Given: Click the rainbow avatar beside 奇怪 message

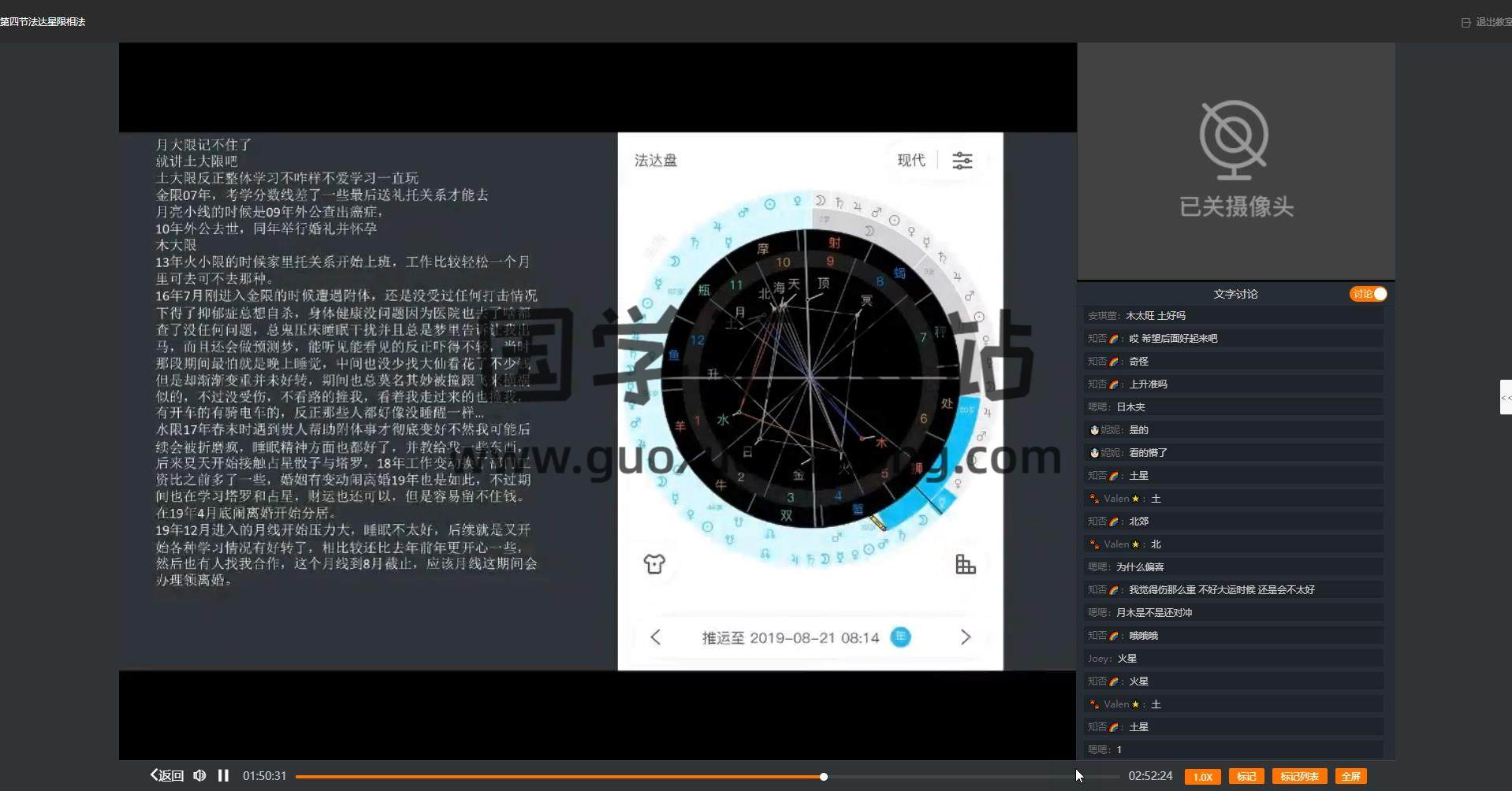Looking at the screenshot, I should (1114, 362).
